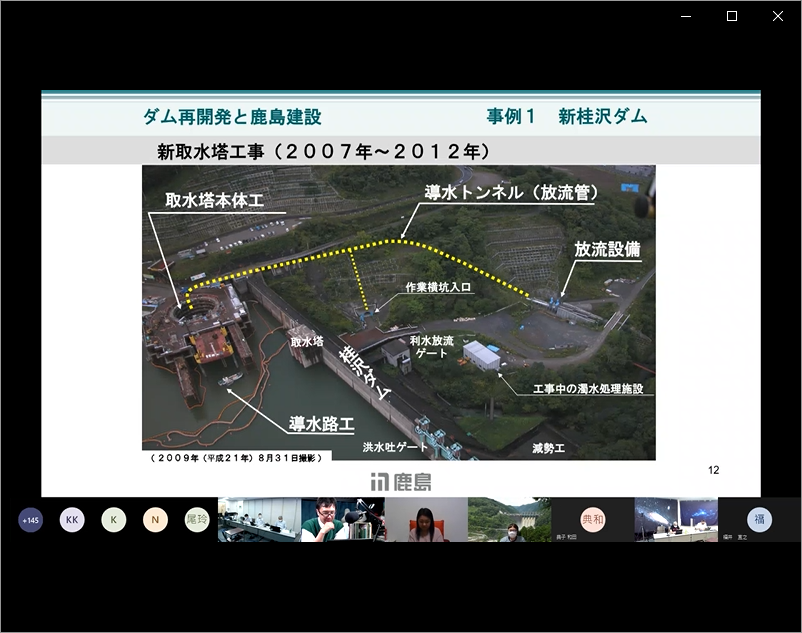Click the +145 more participants badge
802x633 pixels.
tap(30, 520)
